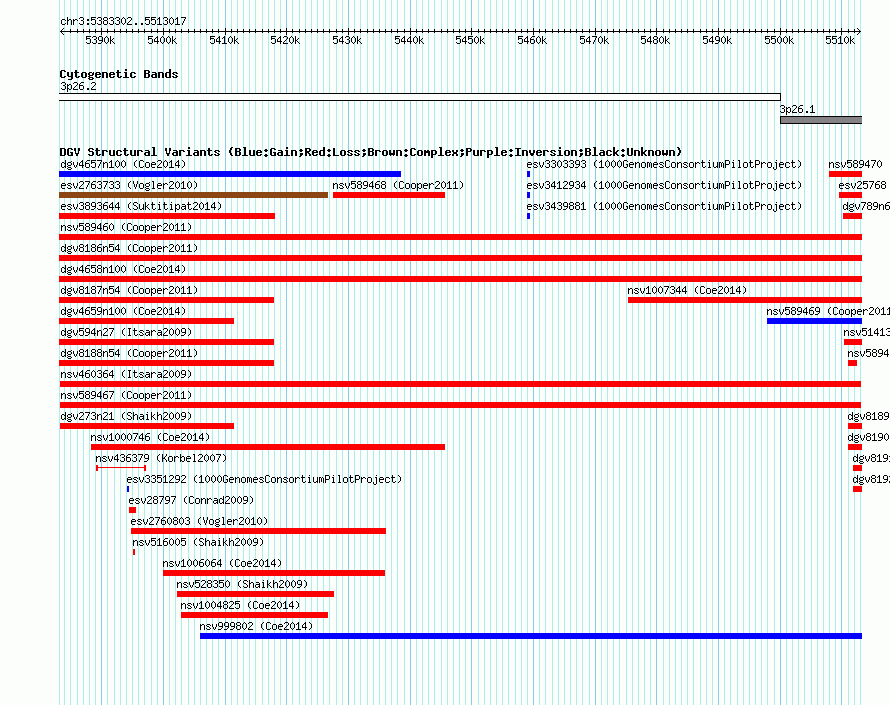
Task: Click the nsv999802 long blue gain bar
Action: (x=531, y=636)
